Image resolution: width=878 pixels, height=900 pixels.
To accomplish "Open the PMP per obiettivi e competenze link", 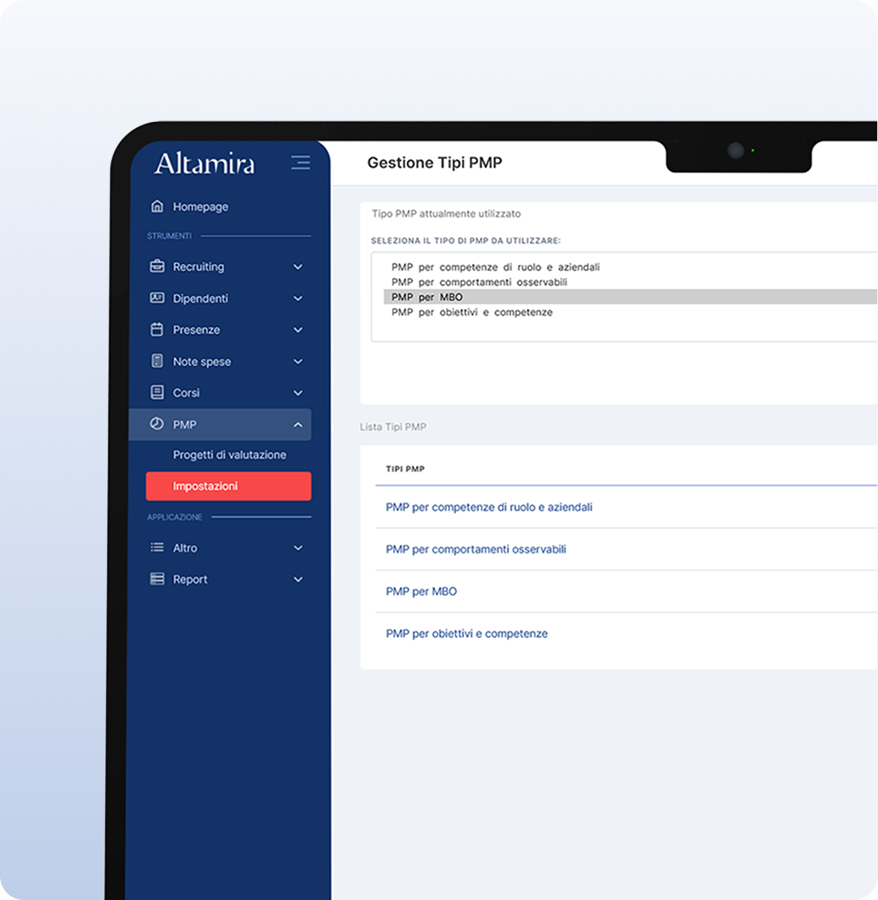I will coord(467,633).
